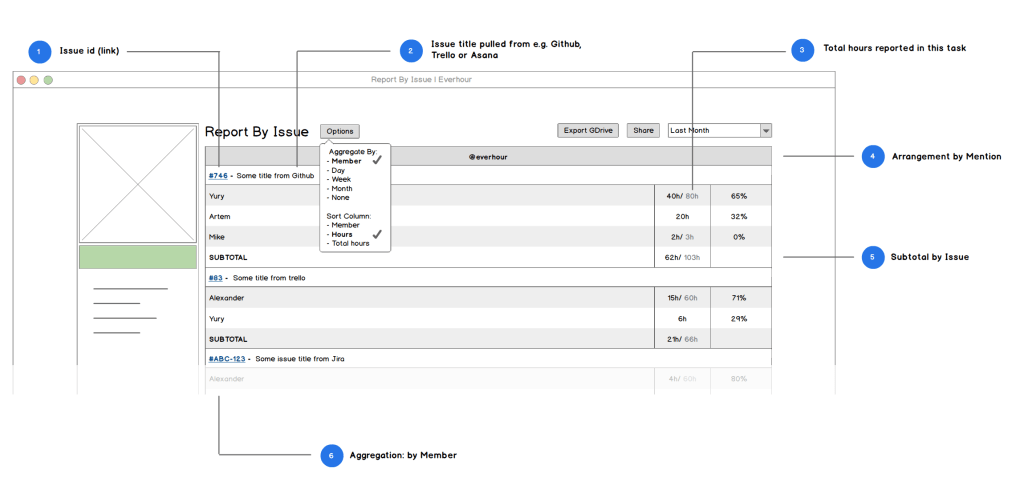Click the Export GDrive button
The width and height of the screenshot is (1024, 489).
(588, 131)
